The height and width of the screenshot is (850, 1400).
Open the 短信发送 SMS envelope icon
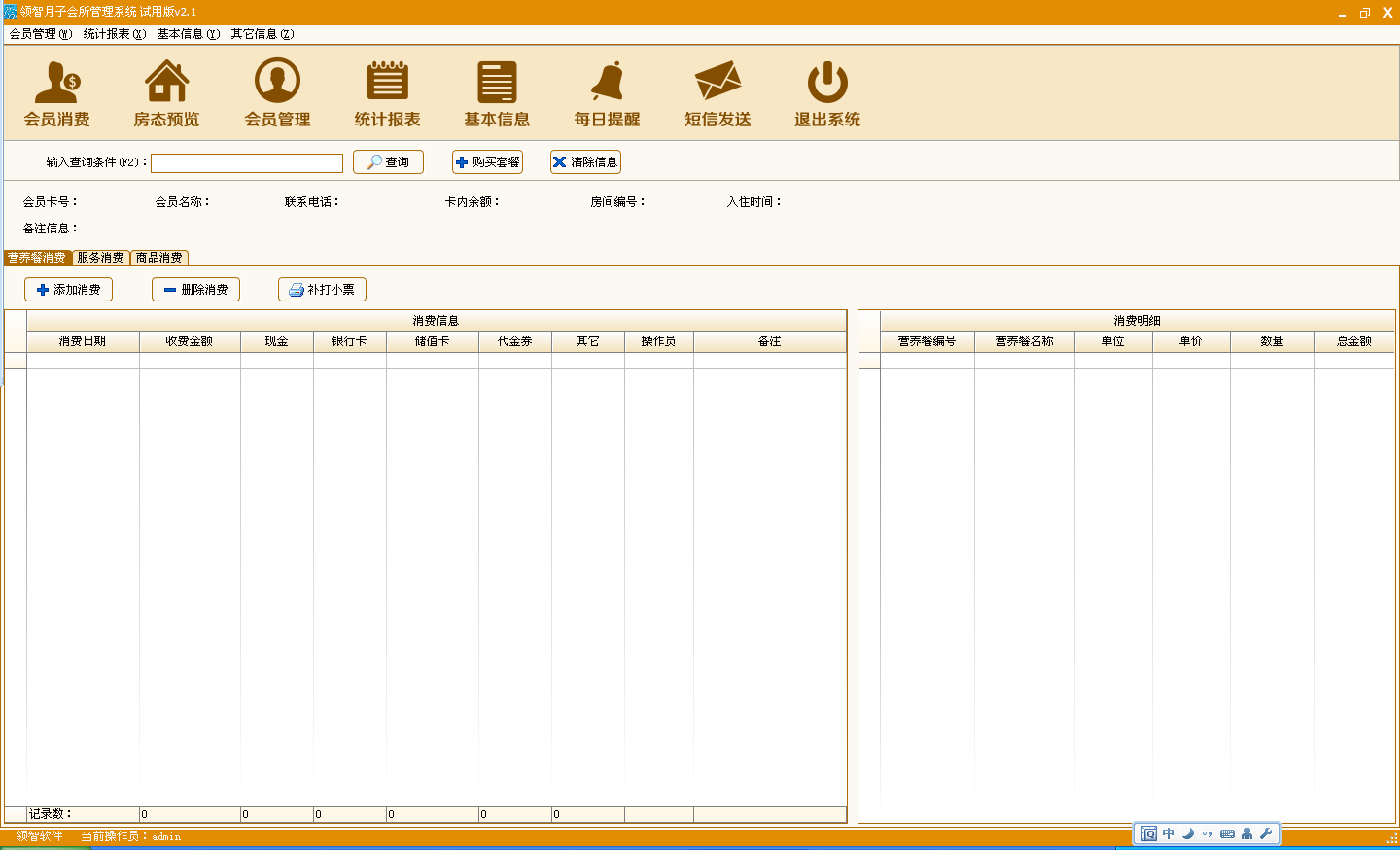717,93
